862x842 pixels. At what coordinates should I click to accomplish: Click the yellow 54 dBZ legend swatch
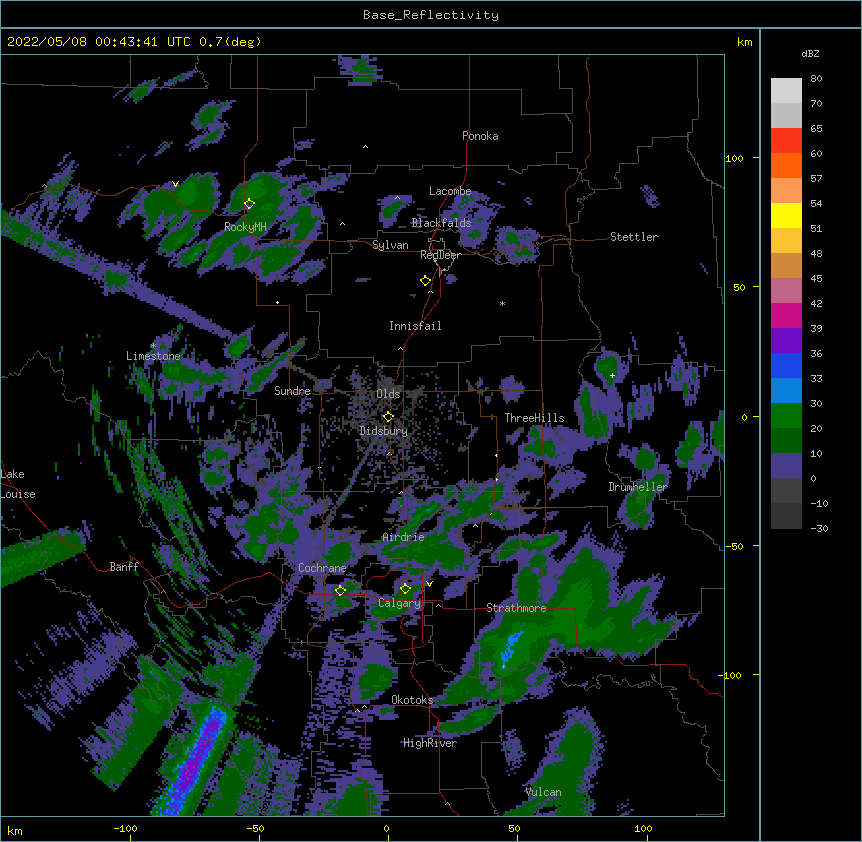click(786, 215)
